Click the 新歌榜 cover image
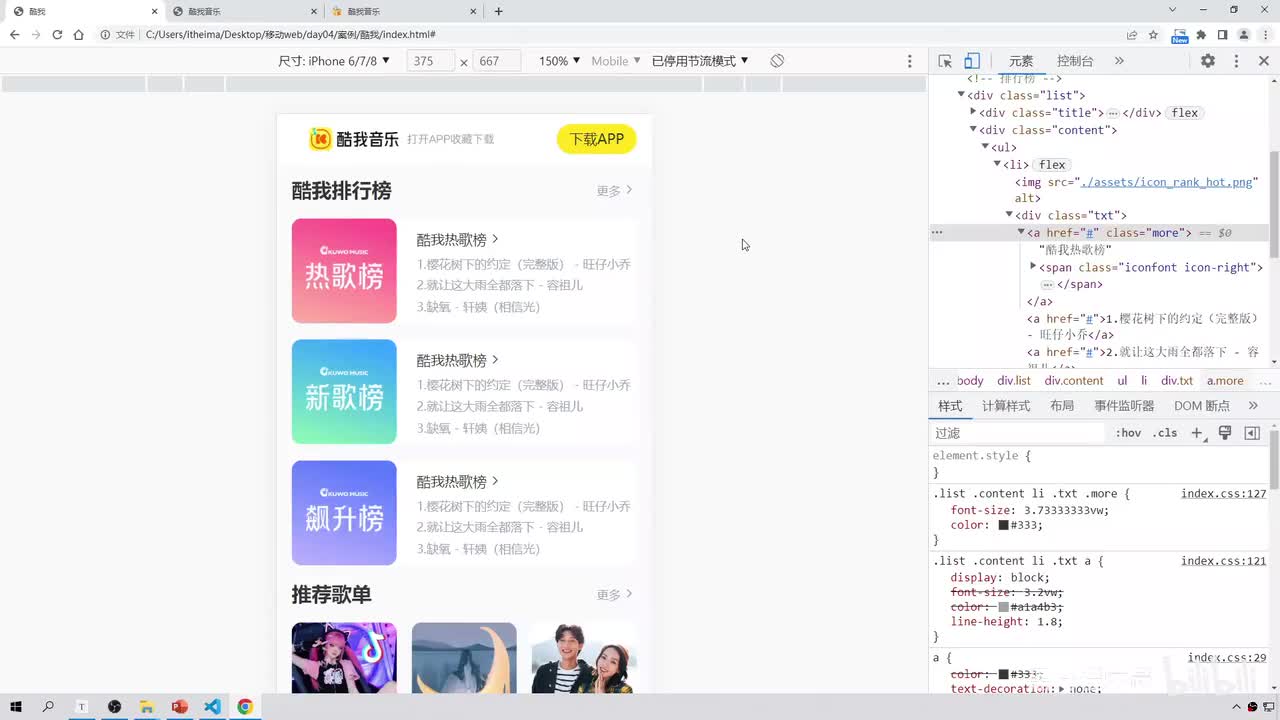 [x=344, y=392]
